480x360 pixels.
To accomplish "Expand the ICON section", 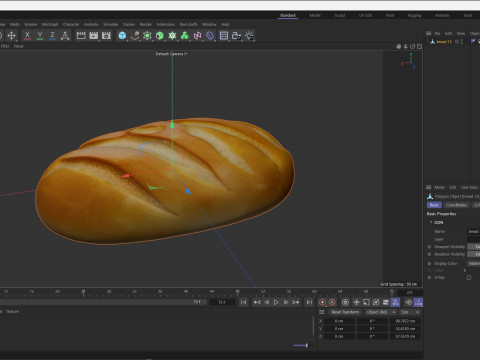I will pyautogui.click(x=430, y=222).
